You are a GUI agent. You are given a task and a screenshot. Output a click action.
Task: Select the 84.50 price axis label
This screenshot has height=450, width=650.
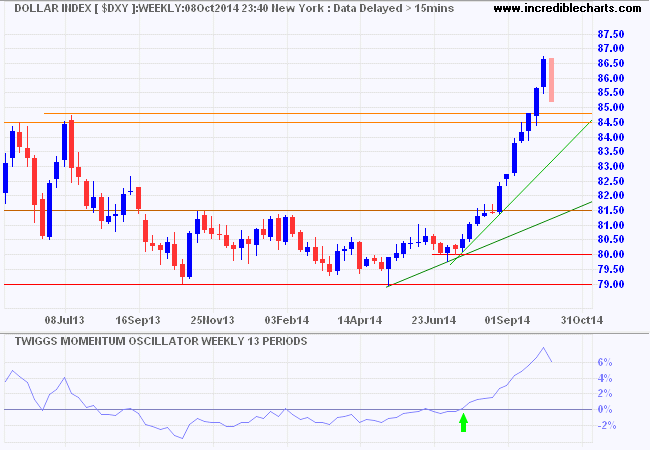tap(611, 122)
